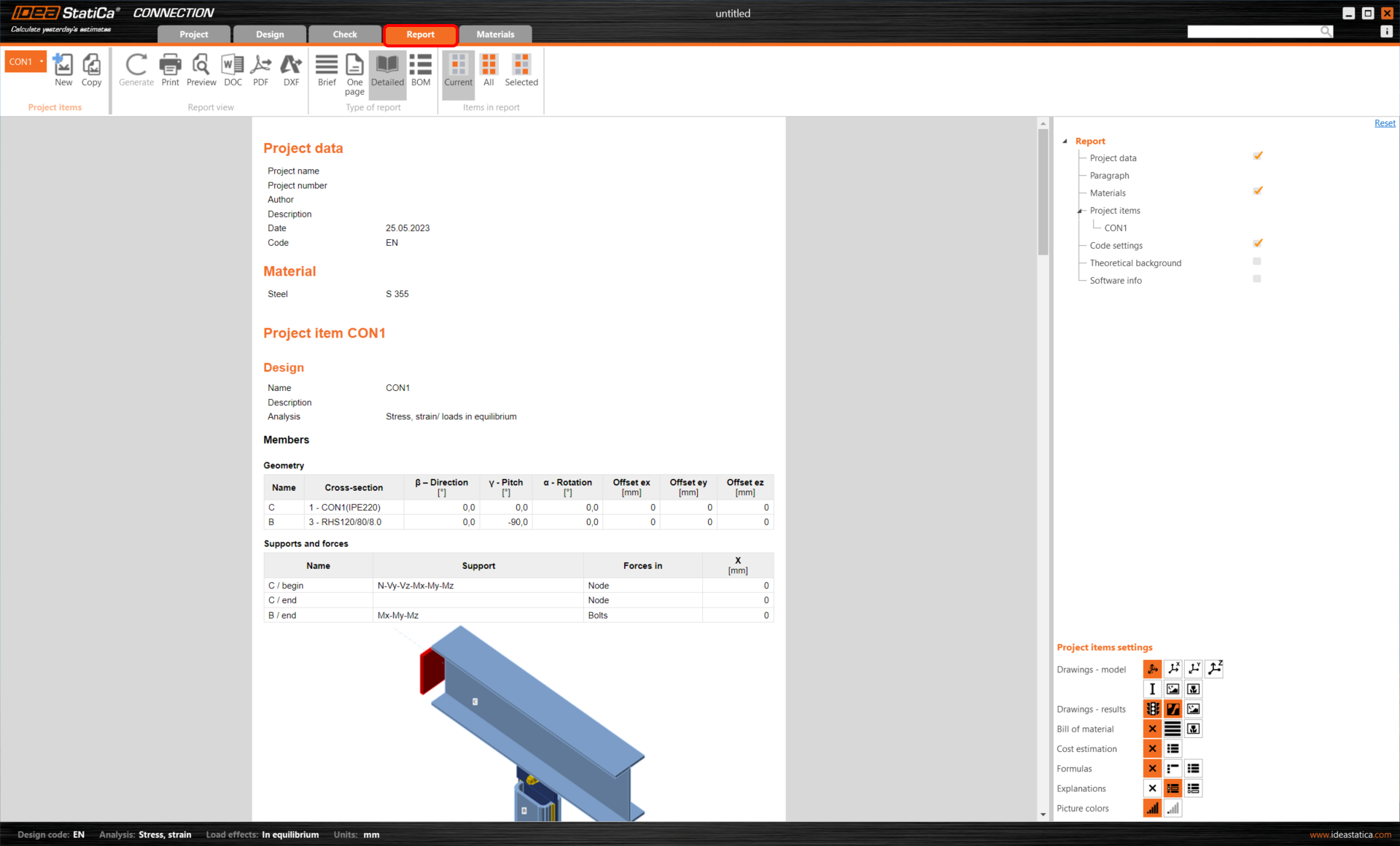Uncheck Project data in report tree
This screenshot has width=1400, height=846.
tap(1257, 156)
